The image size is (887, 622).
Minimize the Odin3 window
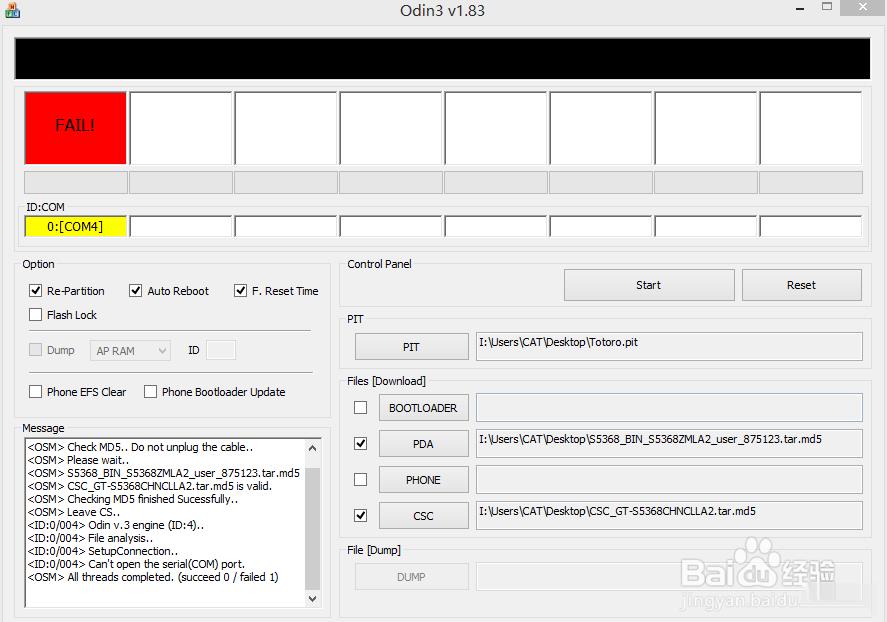[x=800, y=8]
